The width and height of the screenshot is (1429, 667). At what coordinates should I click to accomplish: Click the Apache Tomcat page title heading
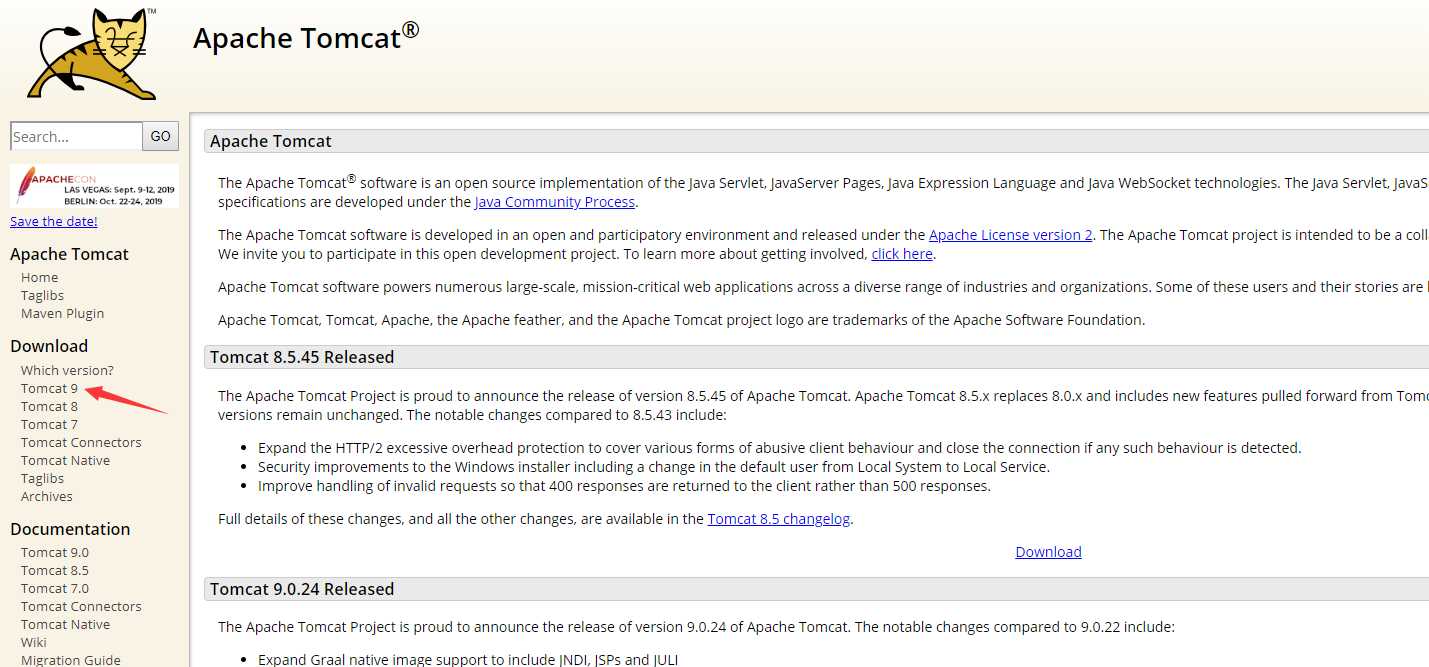306,37
